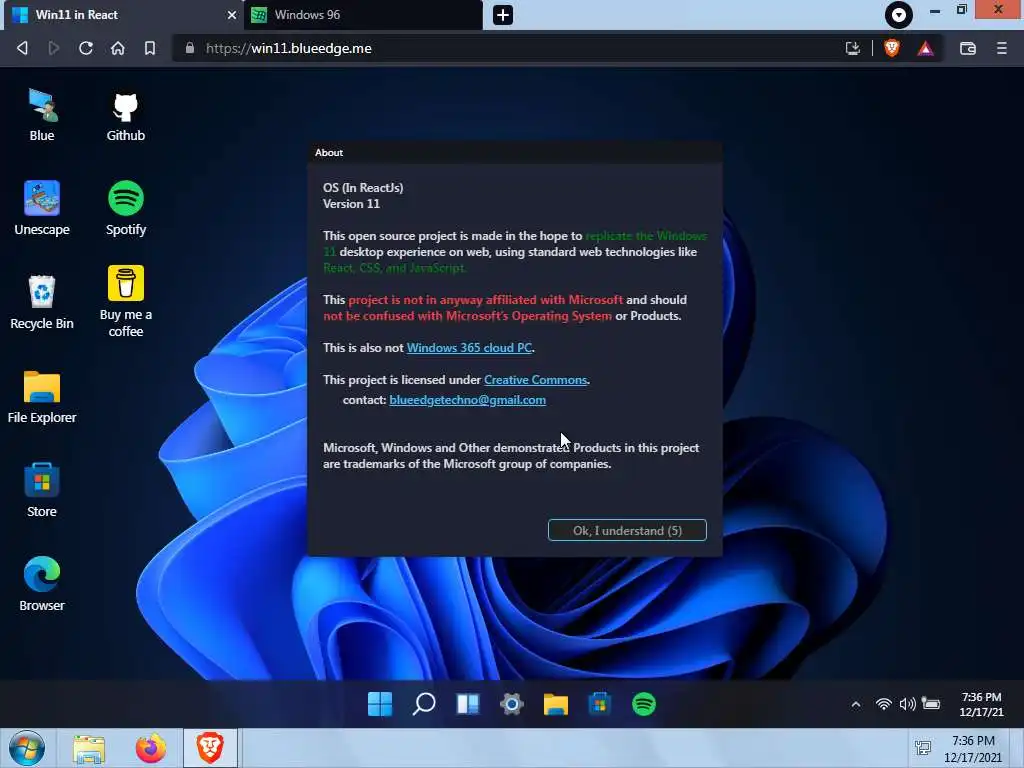Open Buy me a coffee shortcut
This screenshot has width=1024, height=768.
(125, 301)
